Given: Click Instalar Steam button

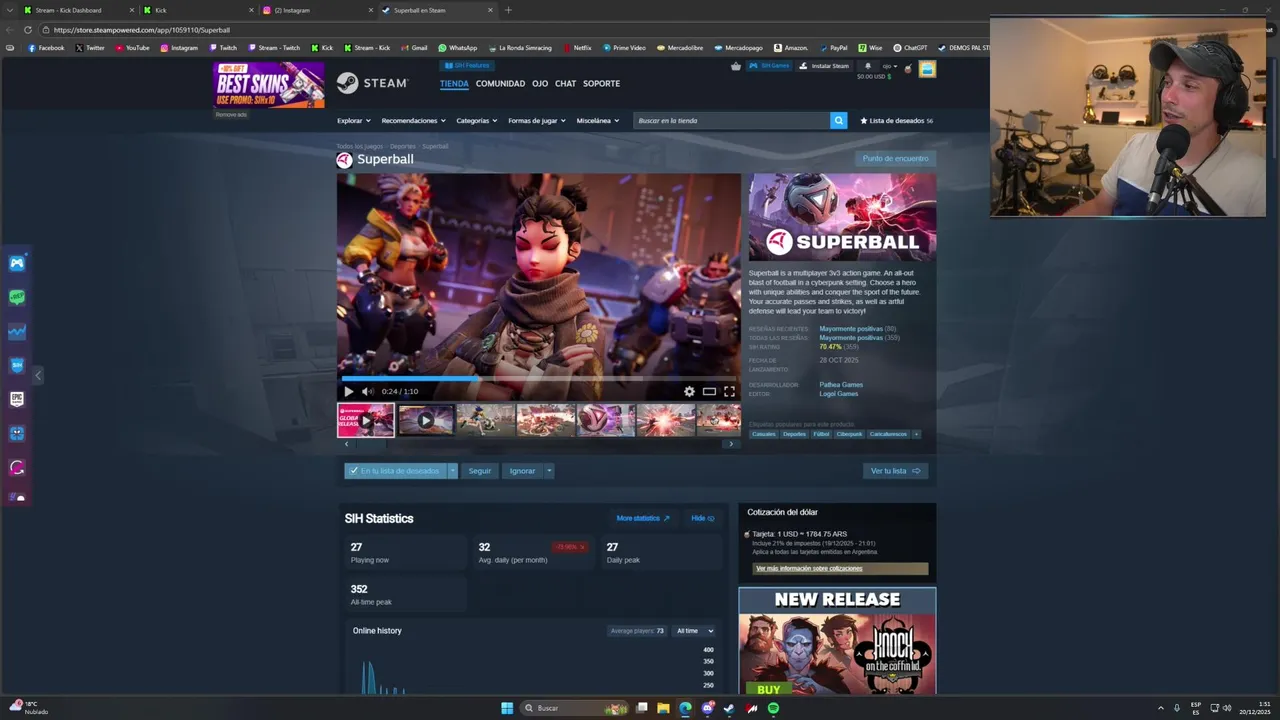Looking at the screenshot, I should (825, 66).
